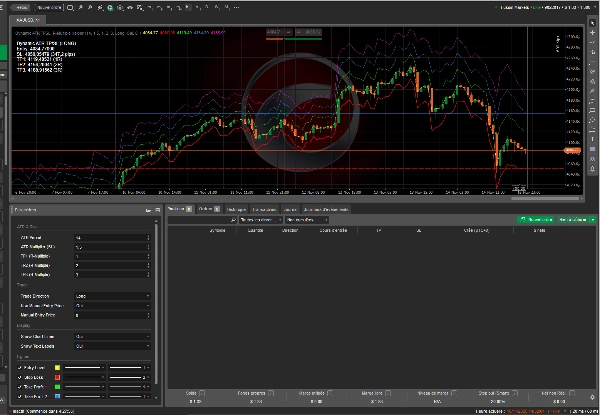This screenshot has height=415, width=600.
Task: Click the ATR Period input field
Action: [113, 237]
